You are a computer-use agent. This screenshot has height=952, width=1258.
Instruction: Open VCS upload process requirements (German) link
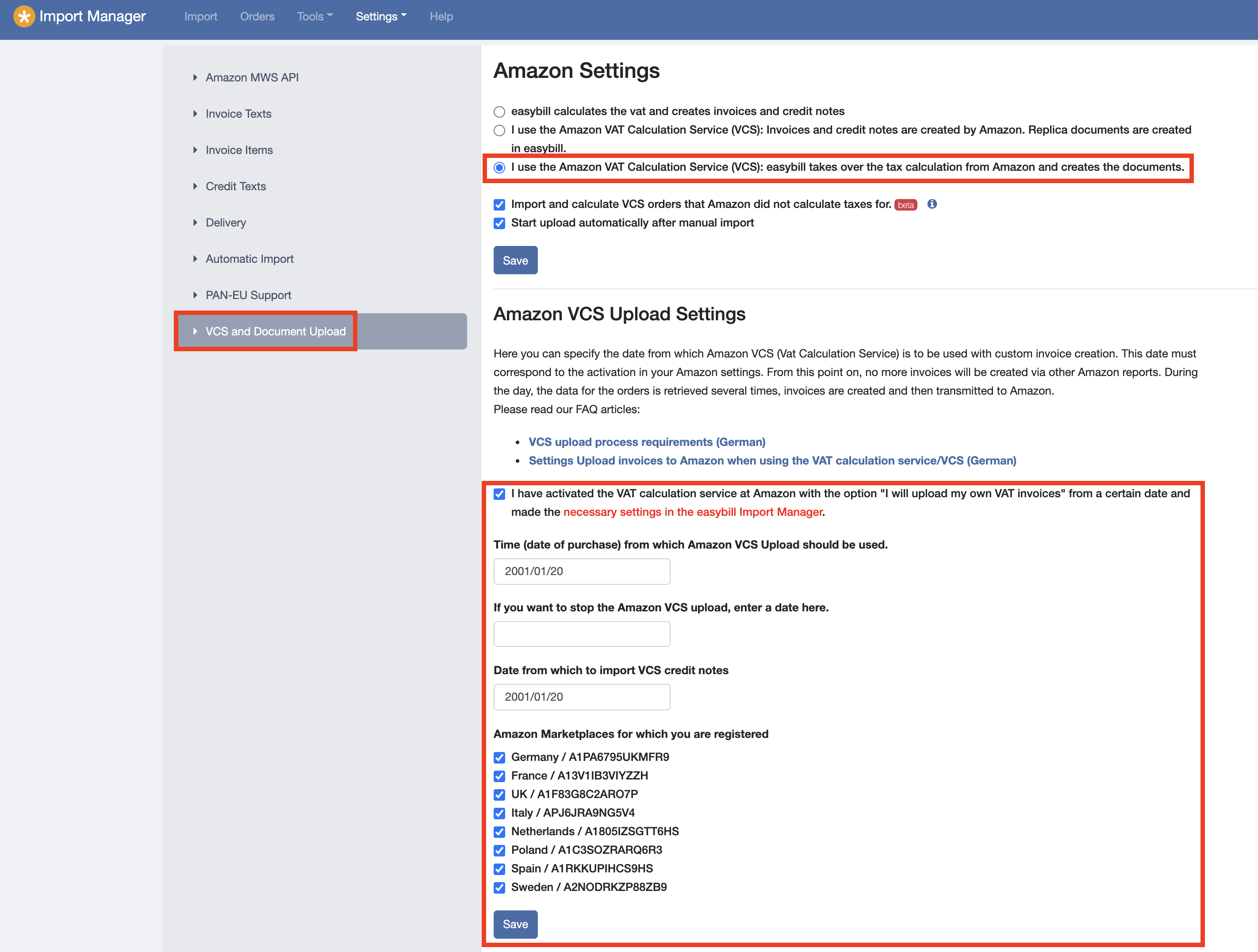[x=647, y=442]
